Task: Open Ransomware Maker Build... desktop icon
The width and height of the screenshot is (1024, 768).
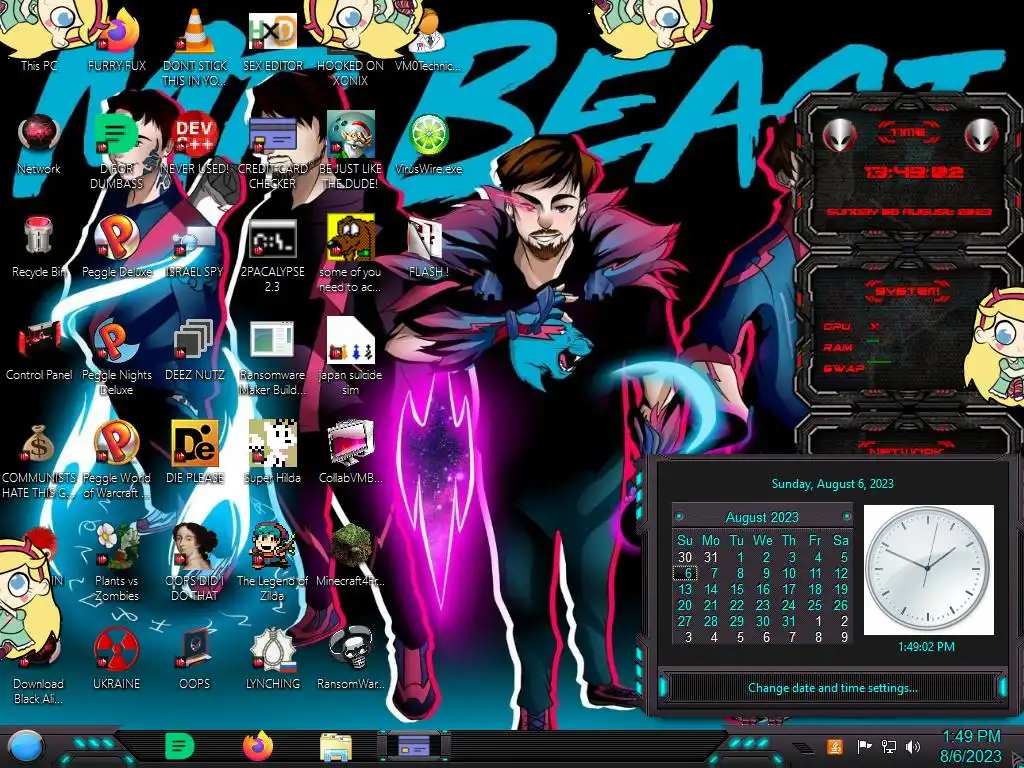Action: click(x=273, y=358)
